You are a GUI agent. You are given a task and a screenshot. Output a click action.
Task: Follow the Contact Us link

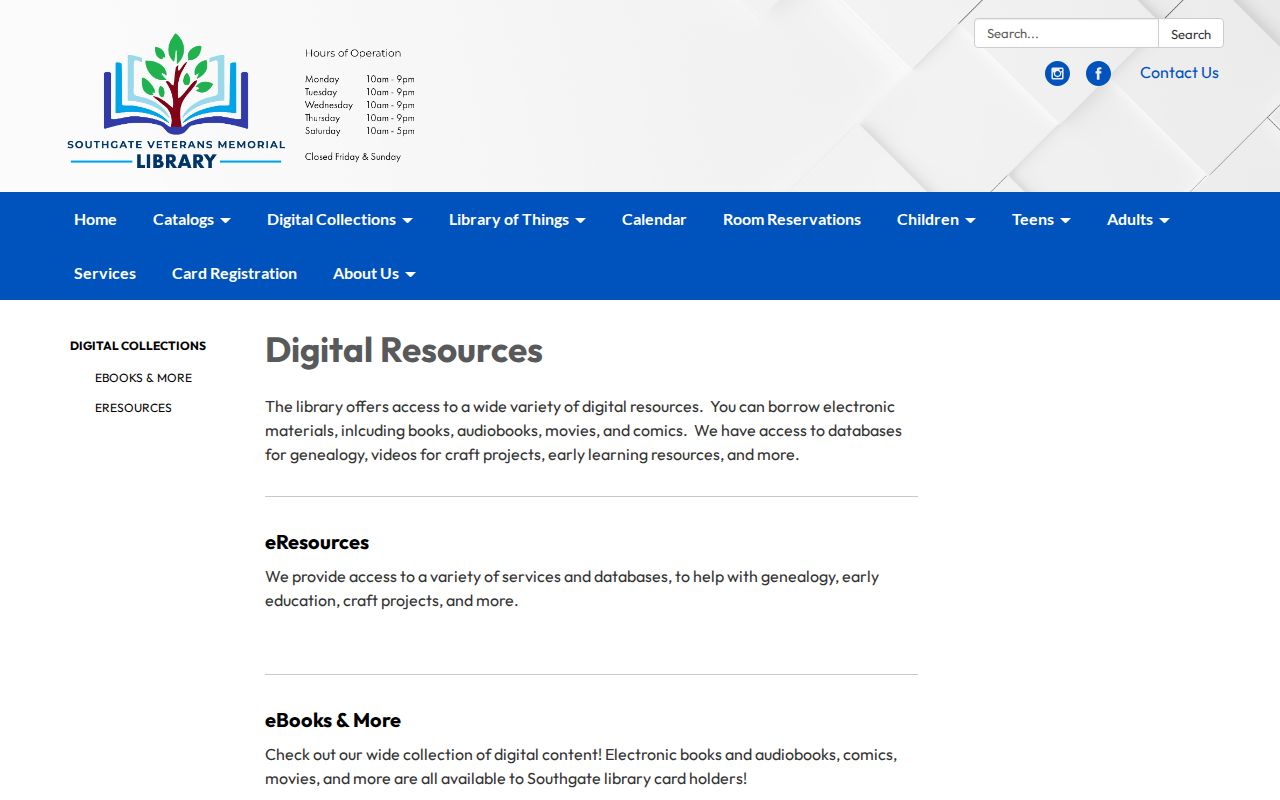1179,72
